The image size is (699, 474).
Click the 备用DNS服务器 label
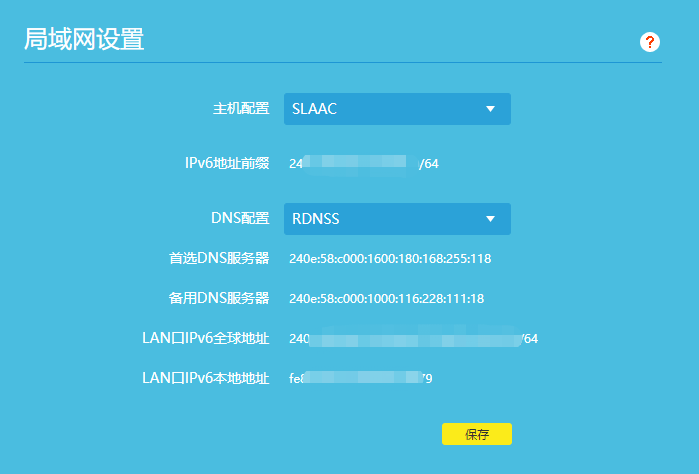pos(219,298)
